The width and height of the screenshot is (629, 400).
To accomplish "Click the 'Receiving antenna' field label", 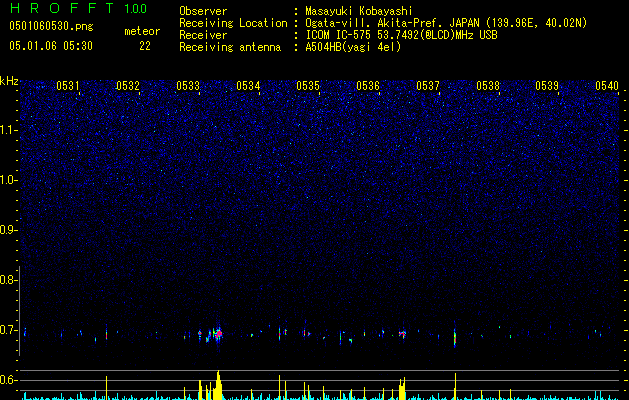I will [x=230, y=47].
